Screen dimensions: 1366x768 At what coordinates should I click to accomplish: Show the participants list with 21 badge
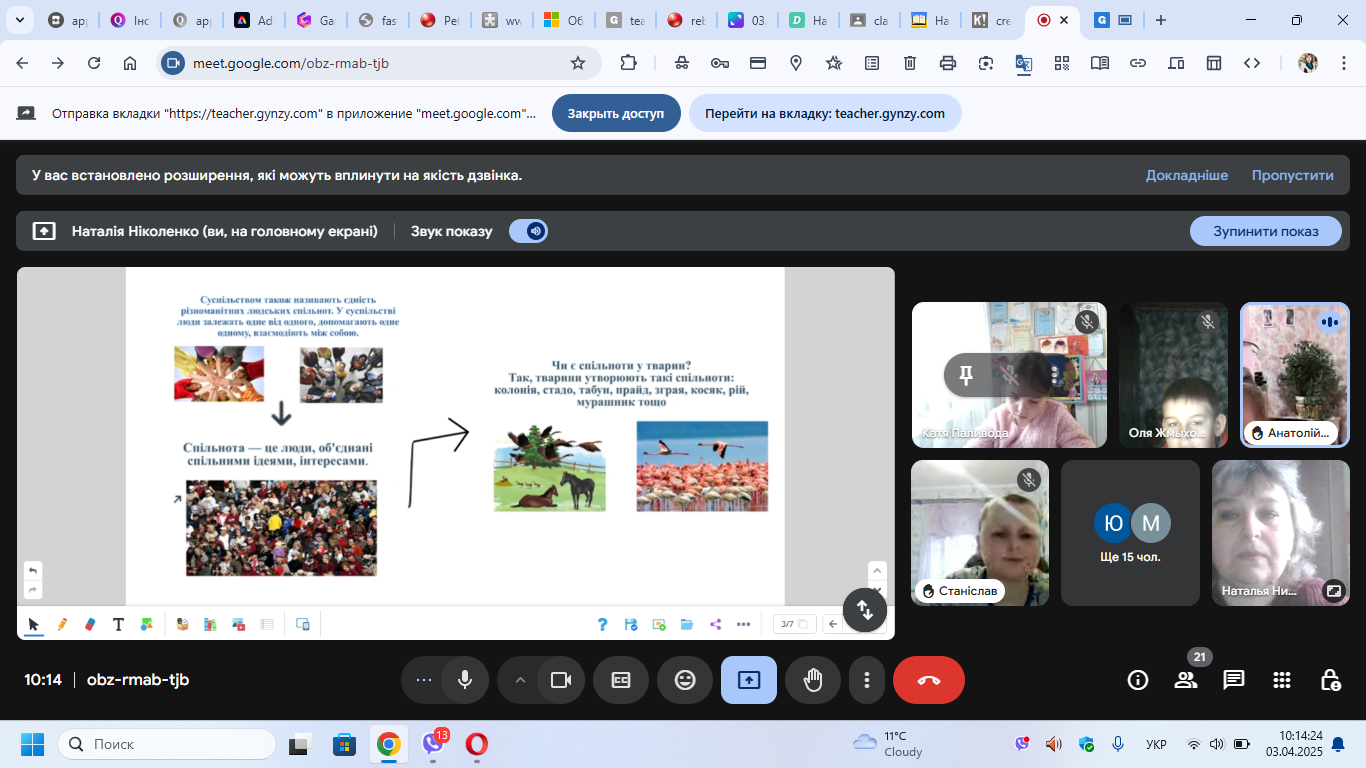(x=1186, y=680)
